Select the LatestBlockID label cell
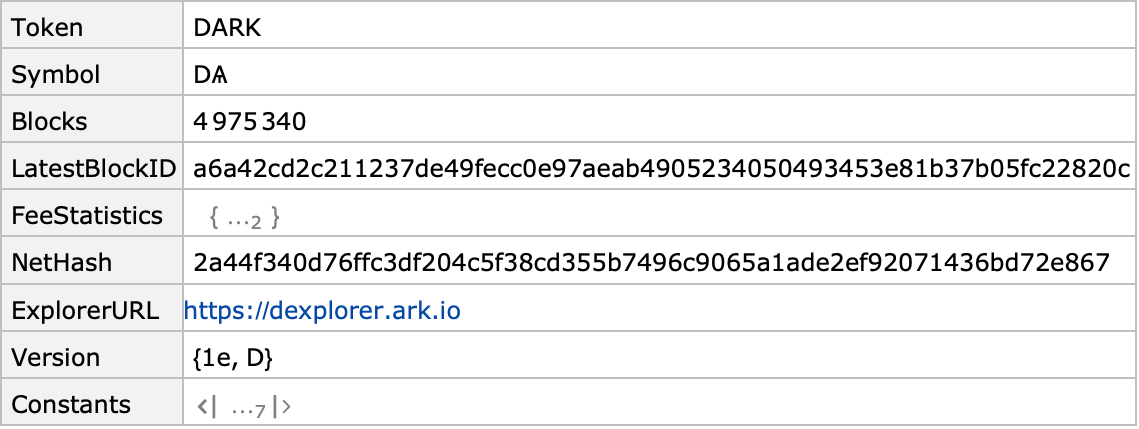This screenshot has width=1139, height=429. tap(92, 168)
